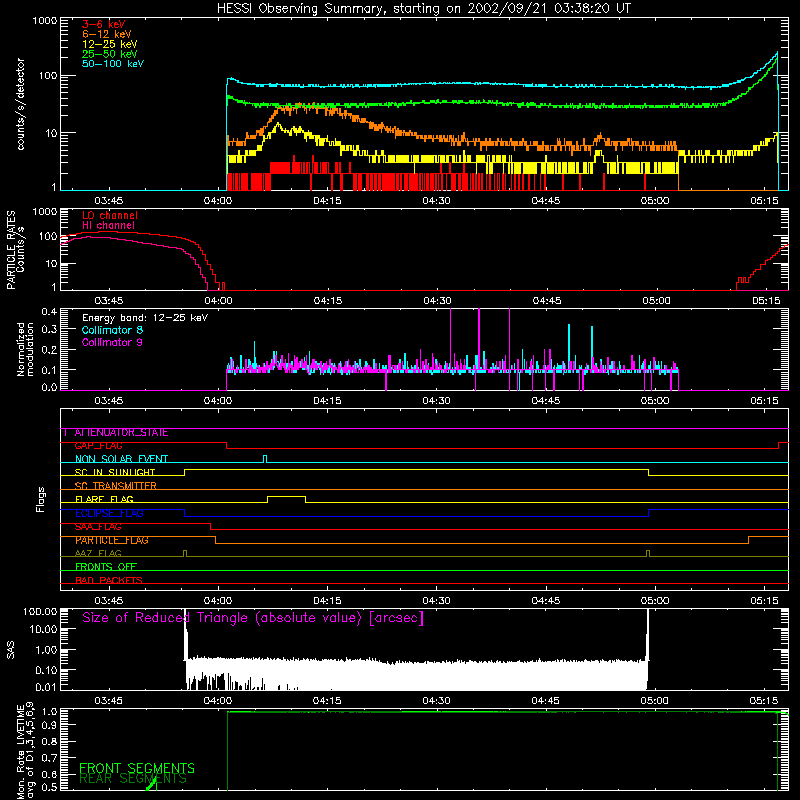
Task: Click the PARTICLE_FLAG label
Action: [x=112, y=540]
